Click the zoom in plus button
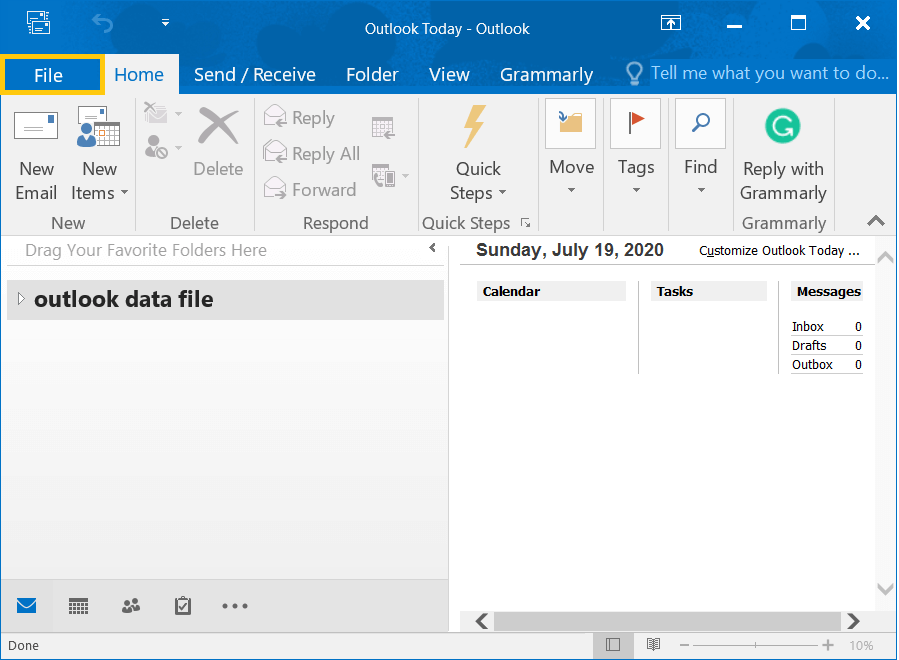 [827, 645]
